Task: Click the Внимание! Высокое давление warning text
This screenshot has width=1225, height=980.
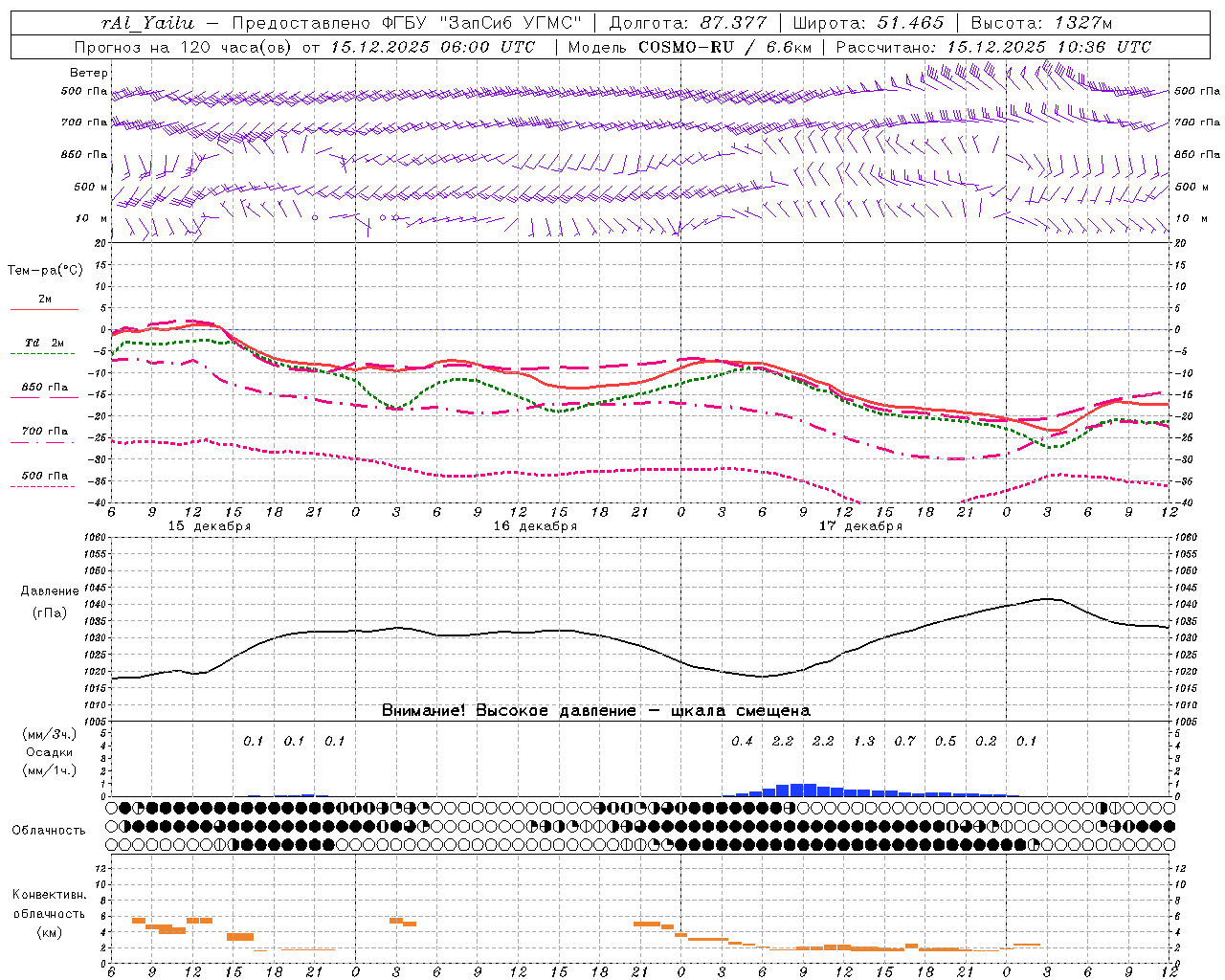Action: pyautogui.click(x=596, y=711)
